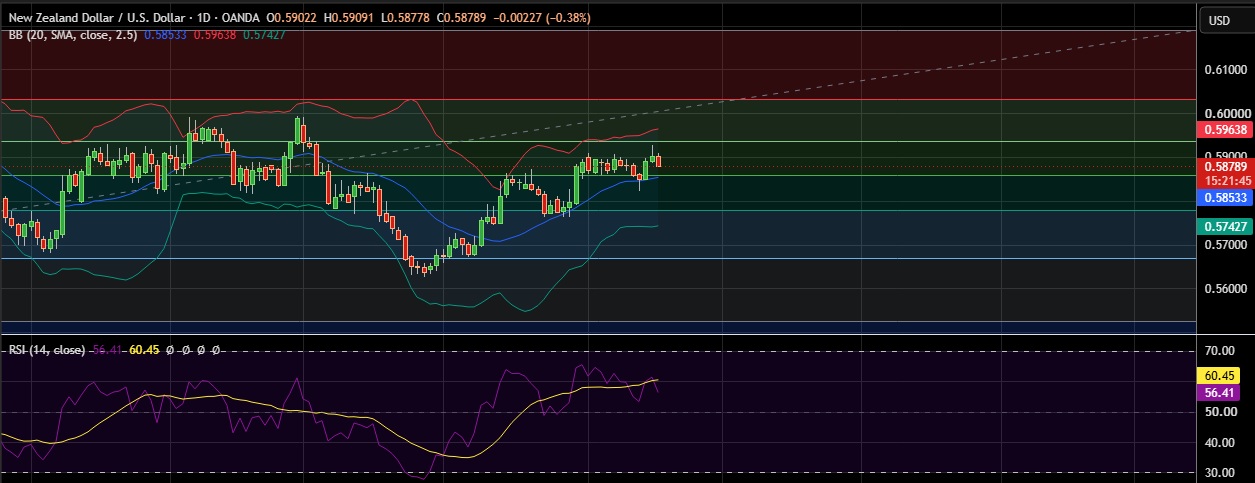Click the 40.00 level on the RSI axis
This screenshot has height=483, width=1255.
1219,442
